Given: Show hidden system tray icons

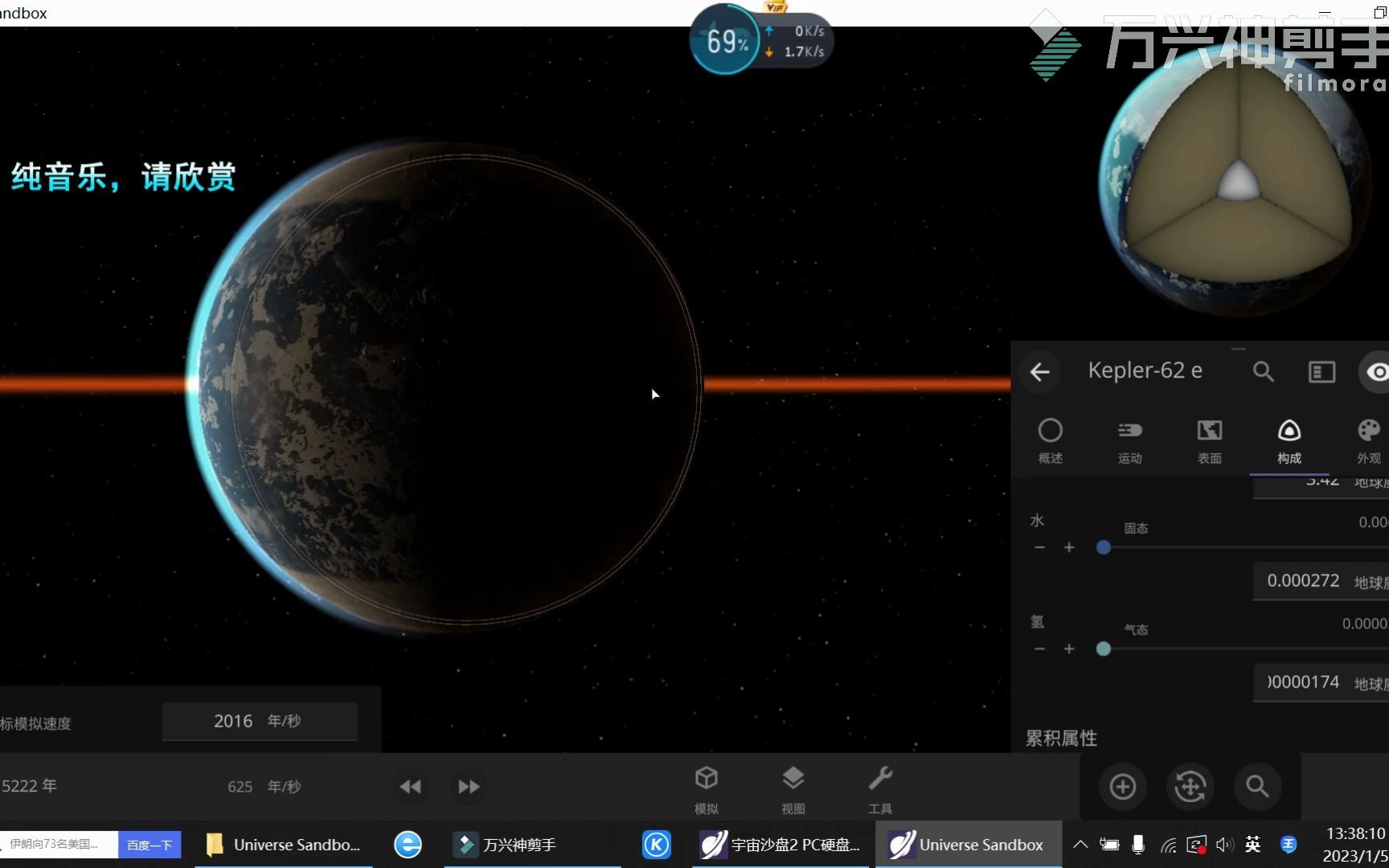Looking at the screenshot, I should 1080,845.
